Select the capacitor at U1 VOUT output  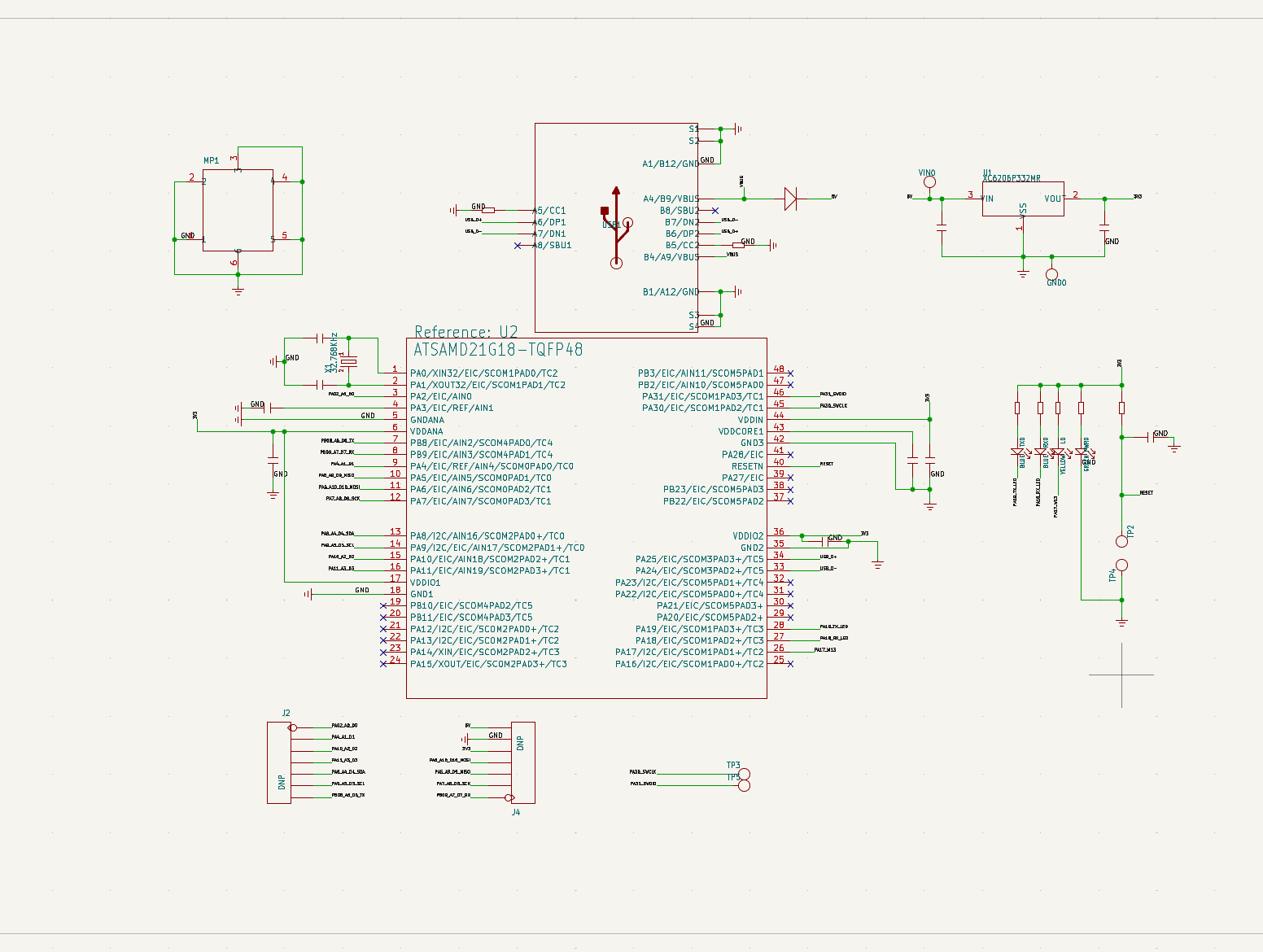click(1104, 228)
